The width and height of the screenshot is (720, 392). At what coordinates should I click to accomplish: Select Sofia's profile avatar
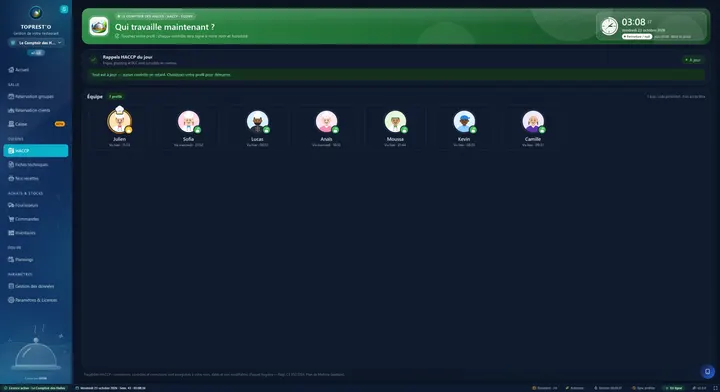pyautogui.click(x=188, y=122)
